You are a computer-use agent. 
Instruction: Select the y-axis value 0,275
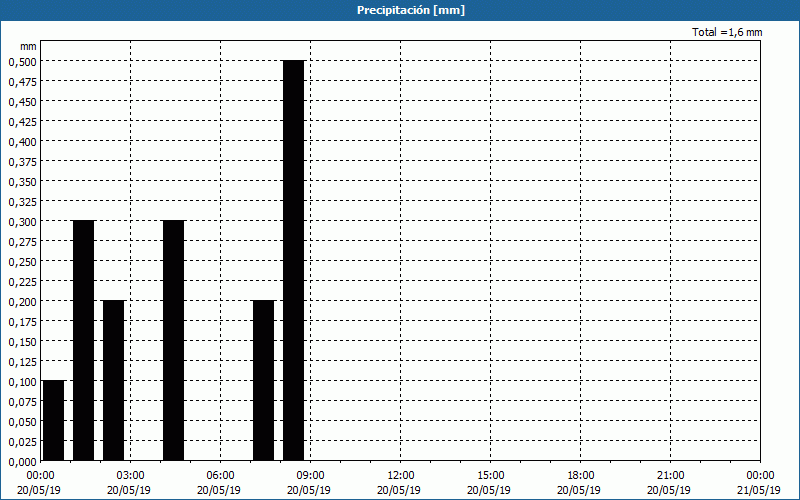coord(22,242)
